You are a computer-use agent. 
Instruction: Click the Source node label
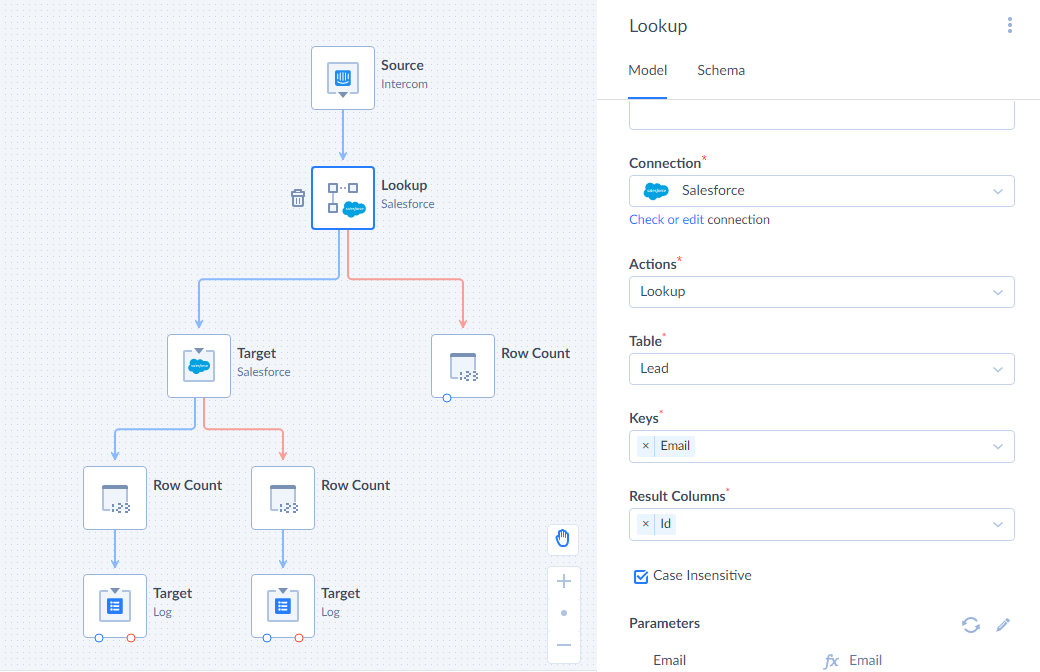(402, 65)
